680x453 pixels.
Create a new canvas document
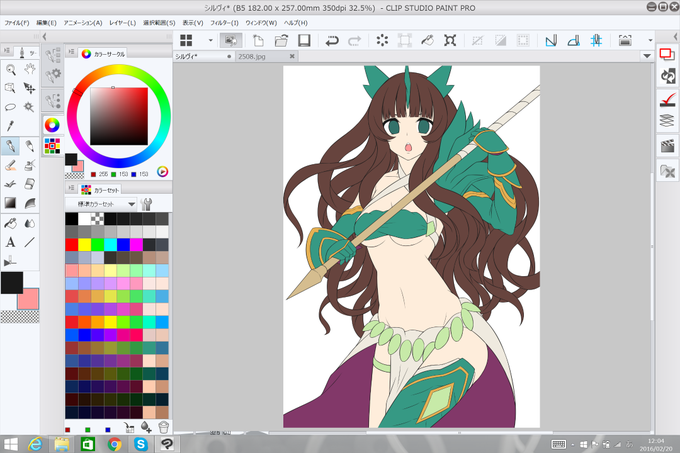(258, 40)
